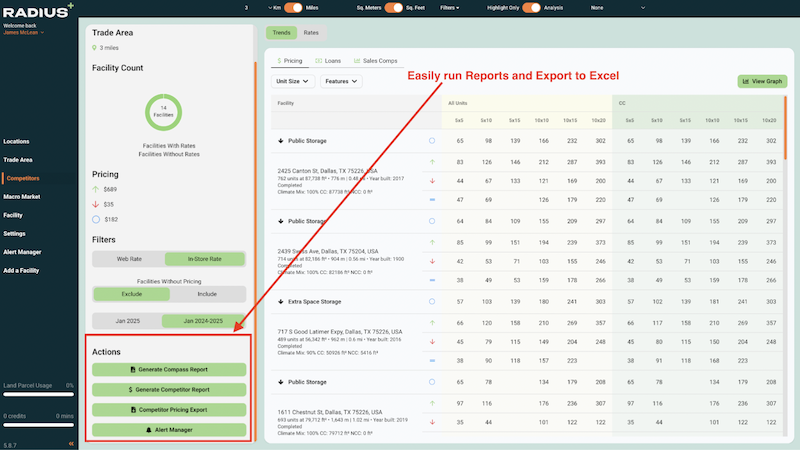Go to Trade Area in sidebar
Image resolution: width=800 pixels, height=450 pixels.
point(18,160)
